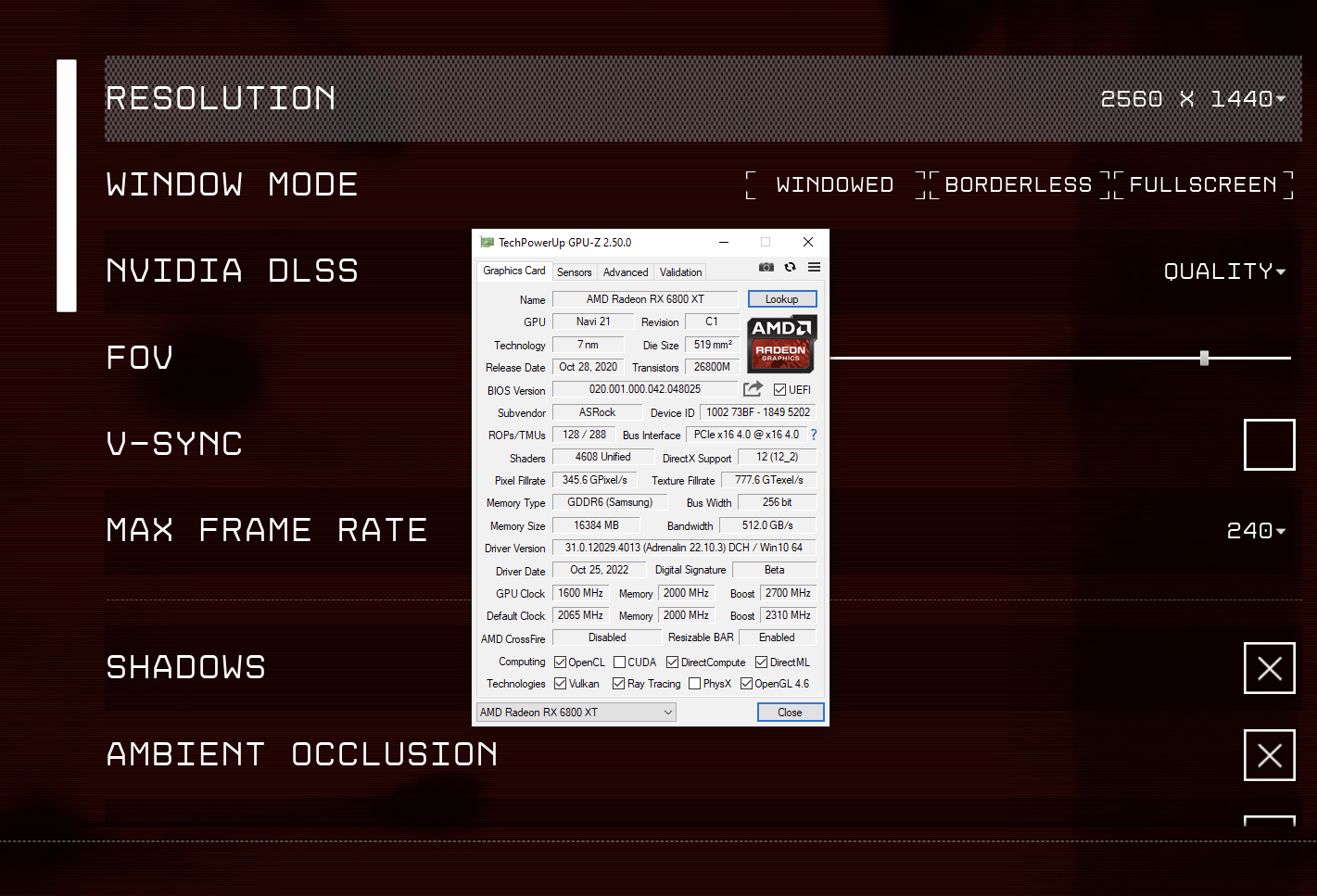Open the GPU-Z hamburger menu
The image size is (1317, 896).
click(x=814, y=267)
